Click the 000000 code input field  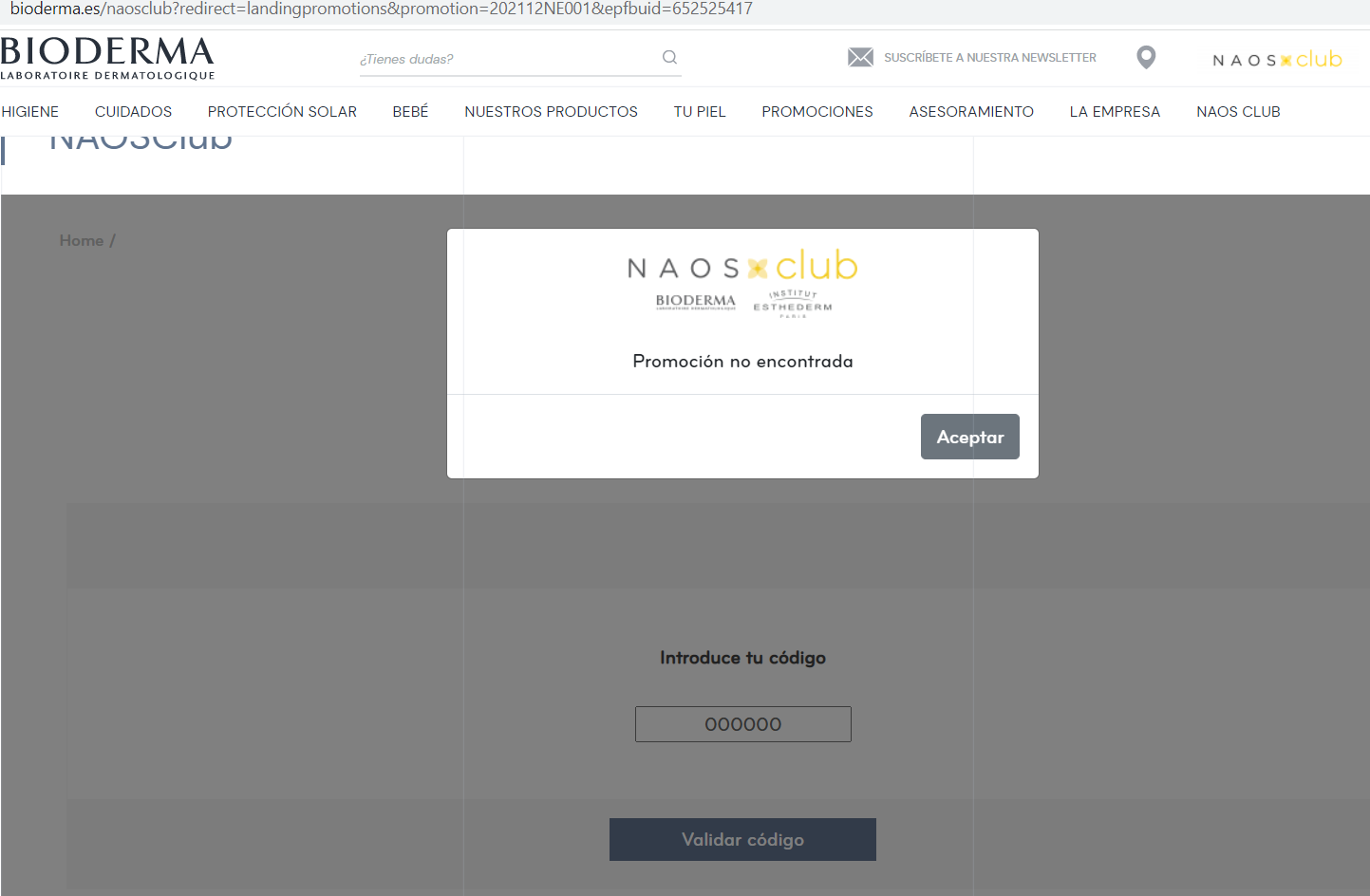743,724
